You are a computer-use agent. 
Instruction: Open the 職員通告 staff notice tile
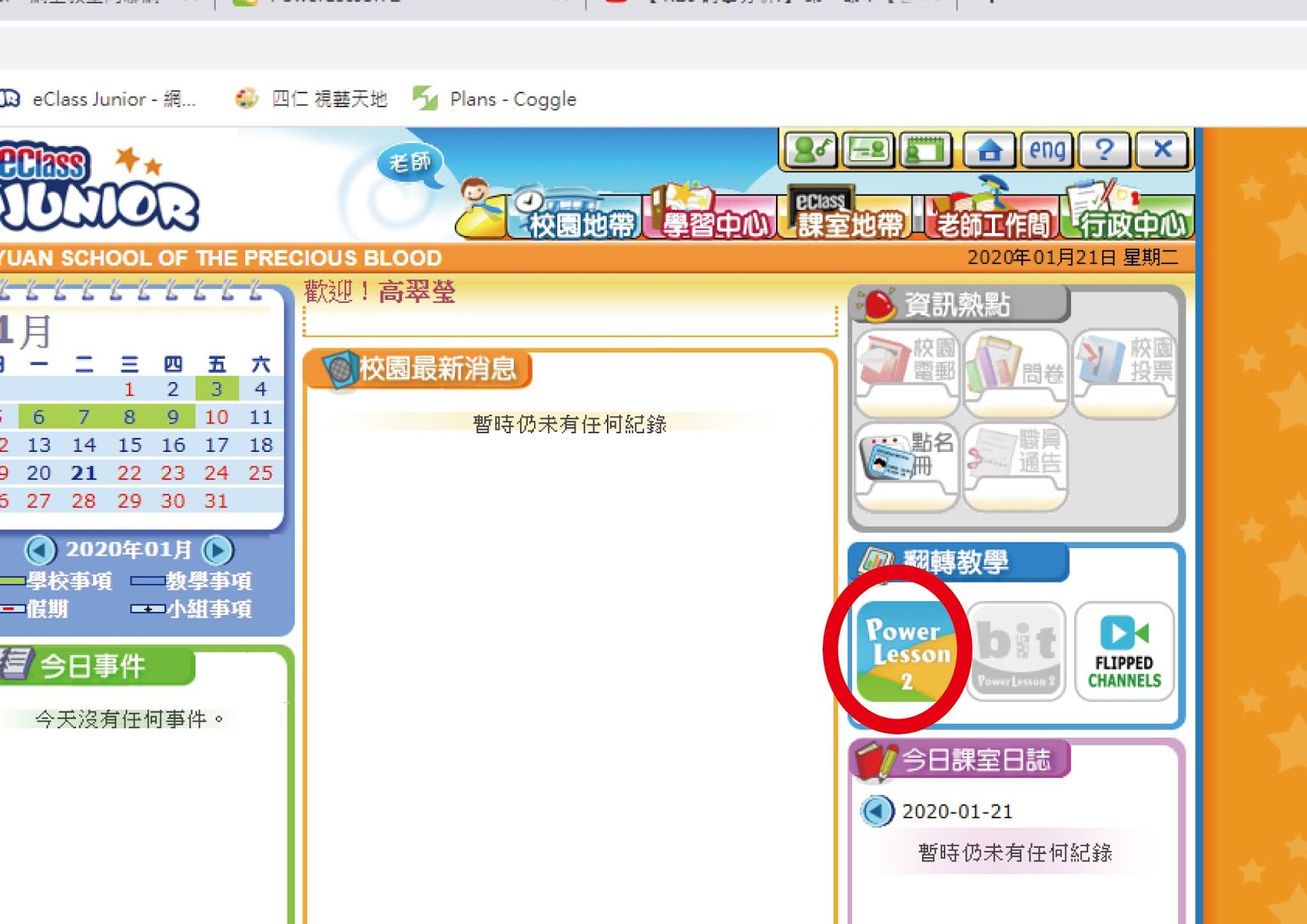click(x=1016, y=466)
